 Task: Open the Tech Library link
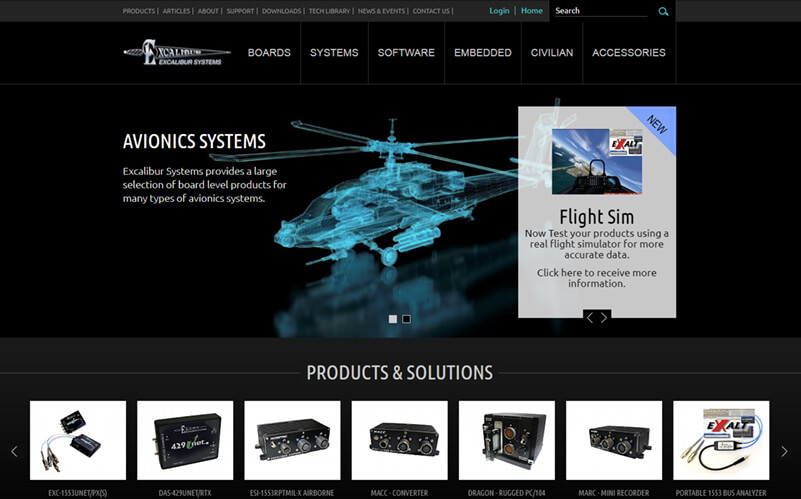click(x=329, y=11)
